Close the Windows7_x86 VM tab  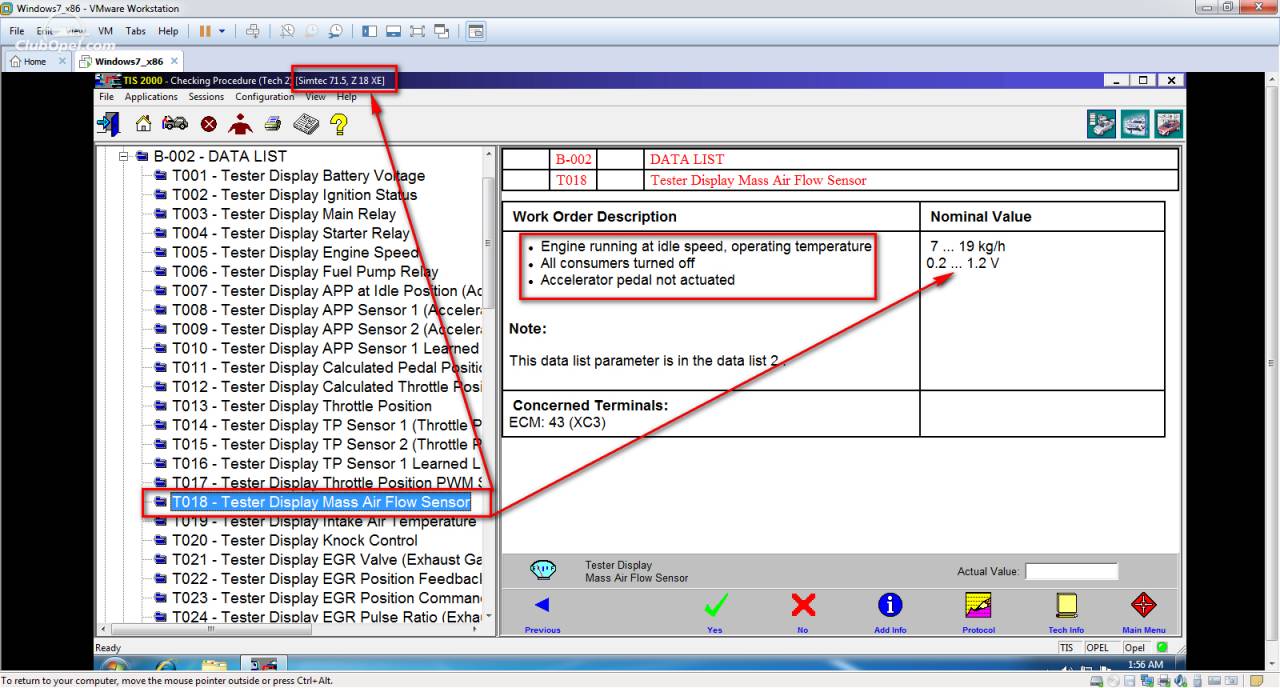(174, 61)
